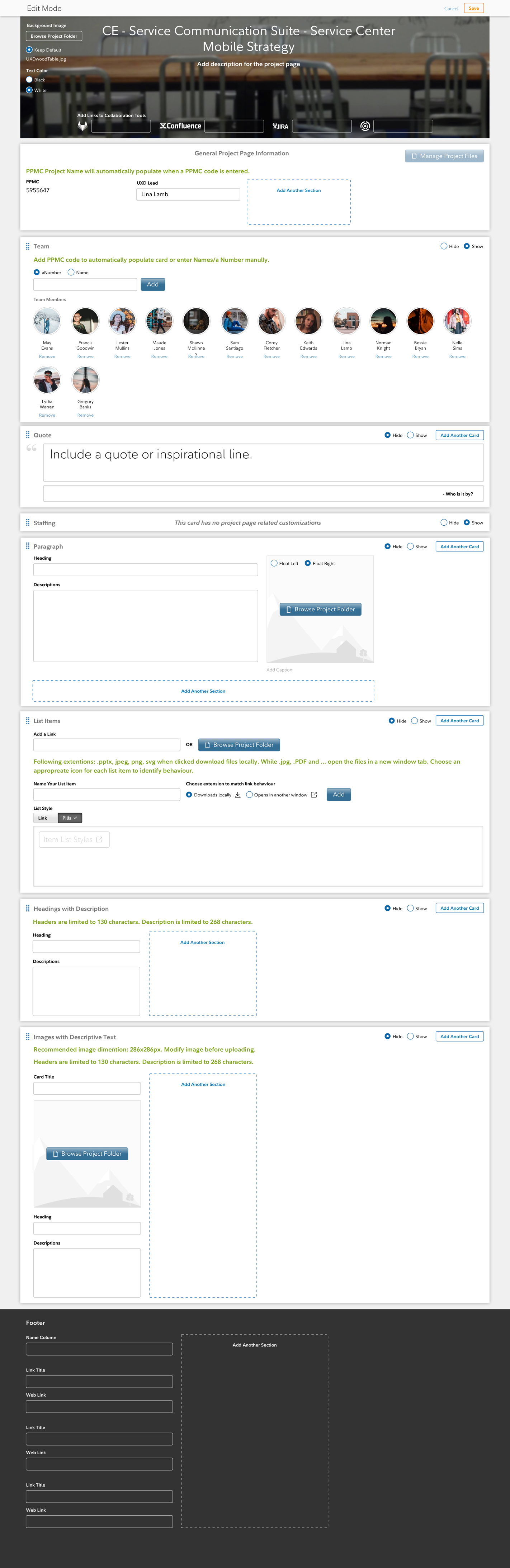Click Add Caption under Paragraph image
The image size is (510, 1568).
click(x=279, y=669)
